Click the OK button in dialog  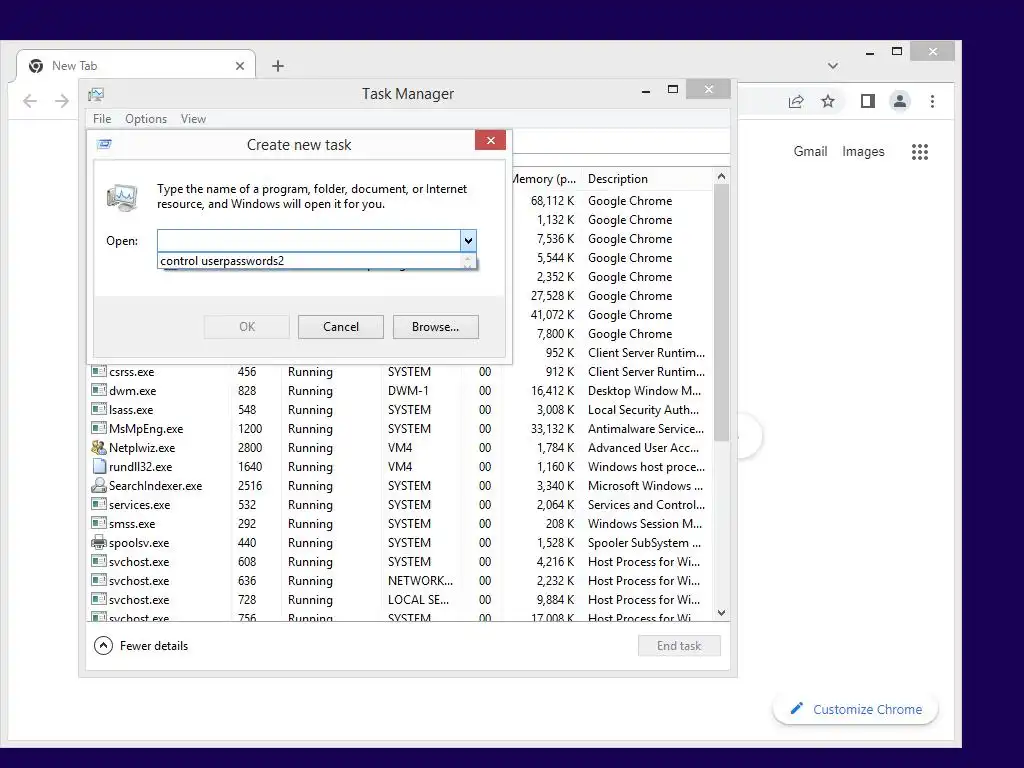click(x=247, y=327)
